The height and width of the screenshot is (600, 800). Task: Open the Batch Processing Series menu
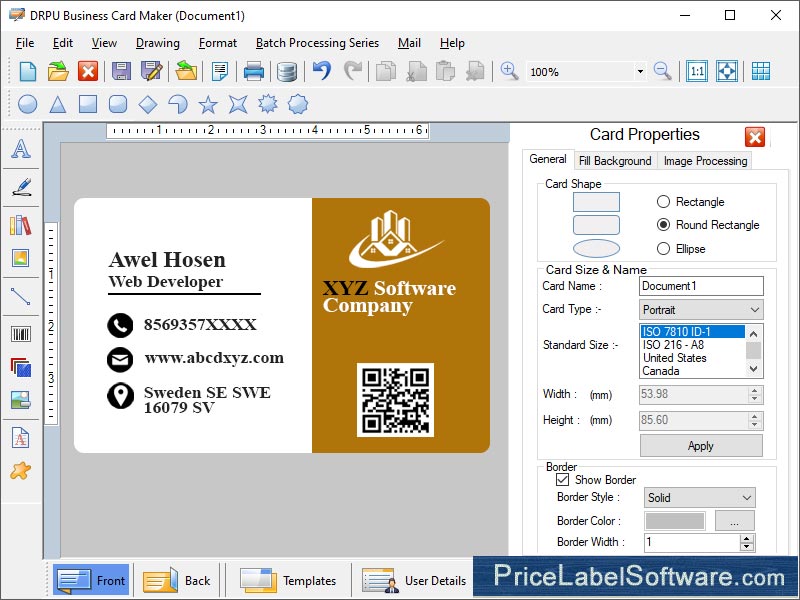click(x=317, y=43)
